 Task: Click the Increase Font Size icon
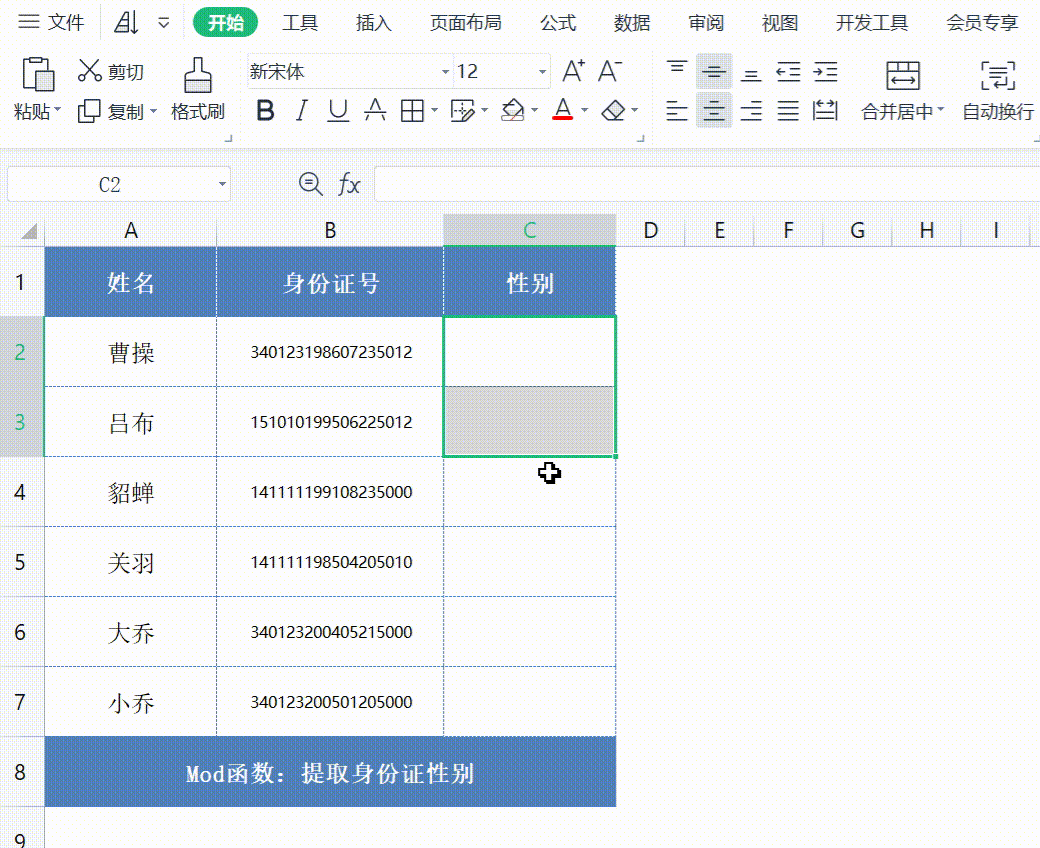(x=572, y=70)
